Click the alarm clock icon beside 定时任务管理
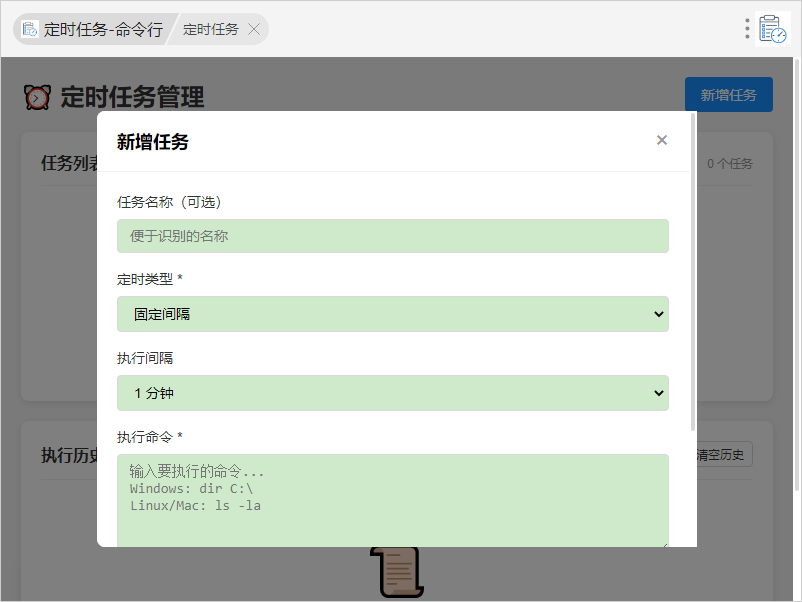 click(37, 97)
